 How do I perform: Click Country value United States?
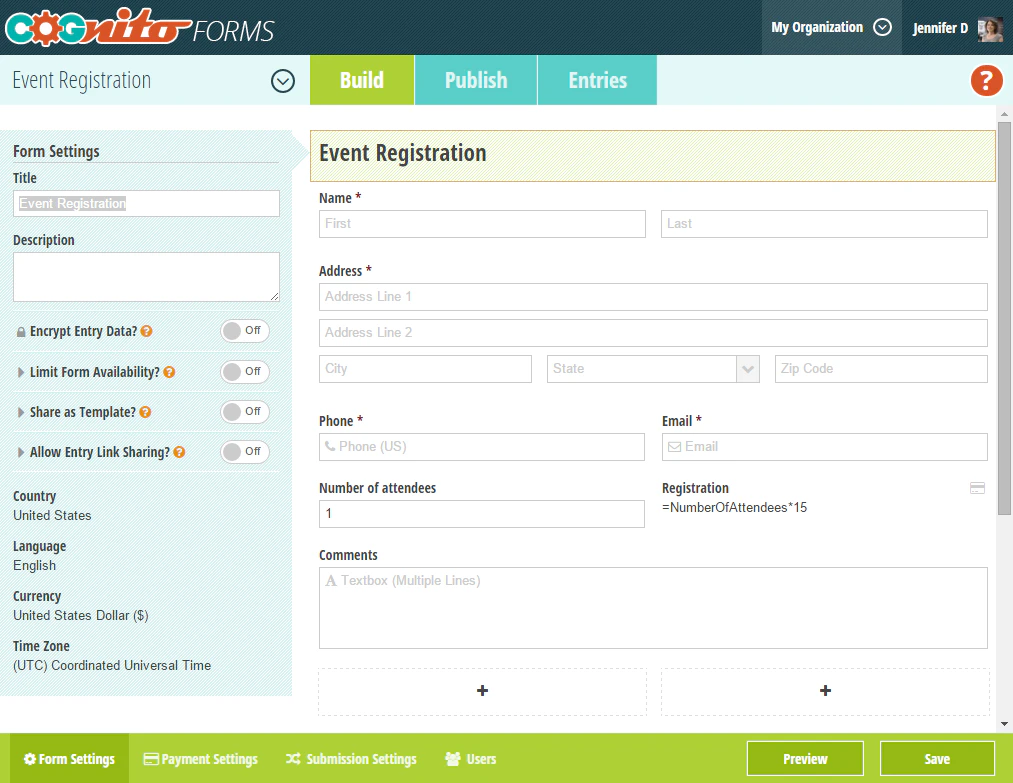click(x=52, y=516)
